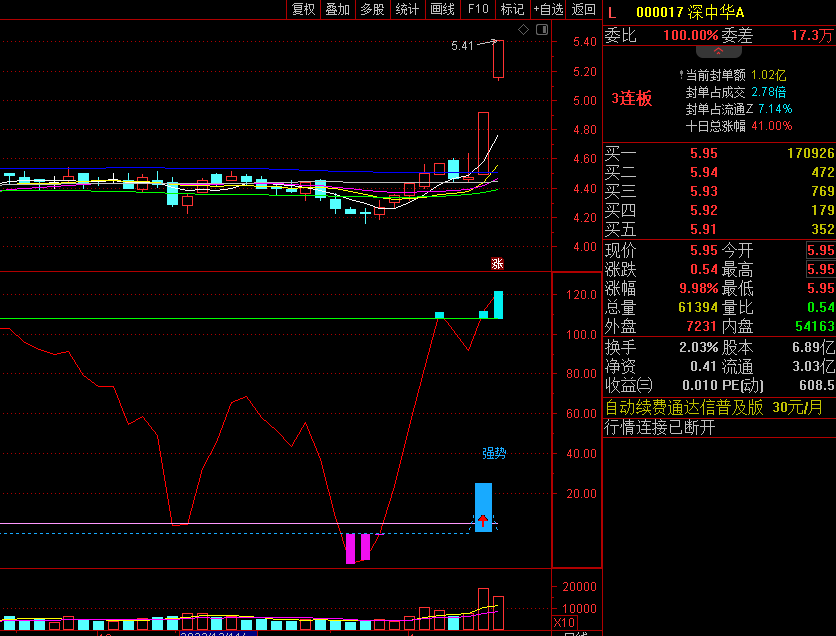836x636 pixels.
Task: Click the 复权 toolbar button
Action: click(x=303, y=9)
